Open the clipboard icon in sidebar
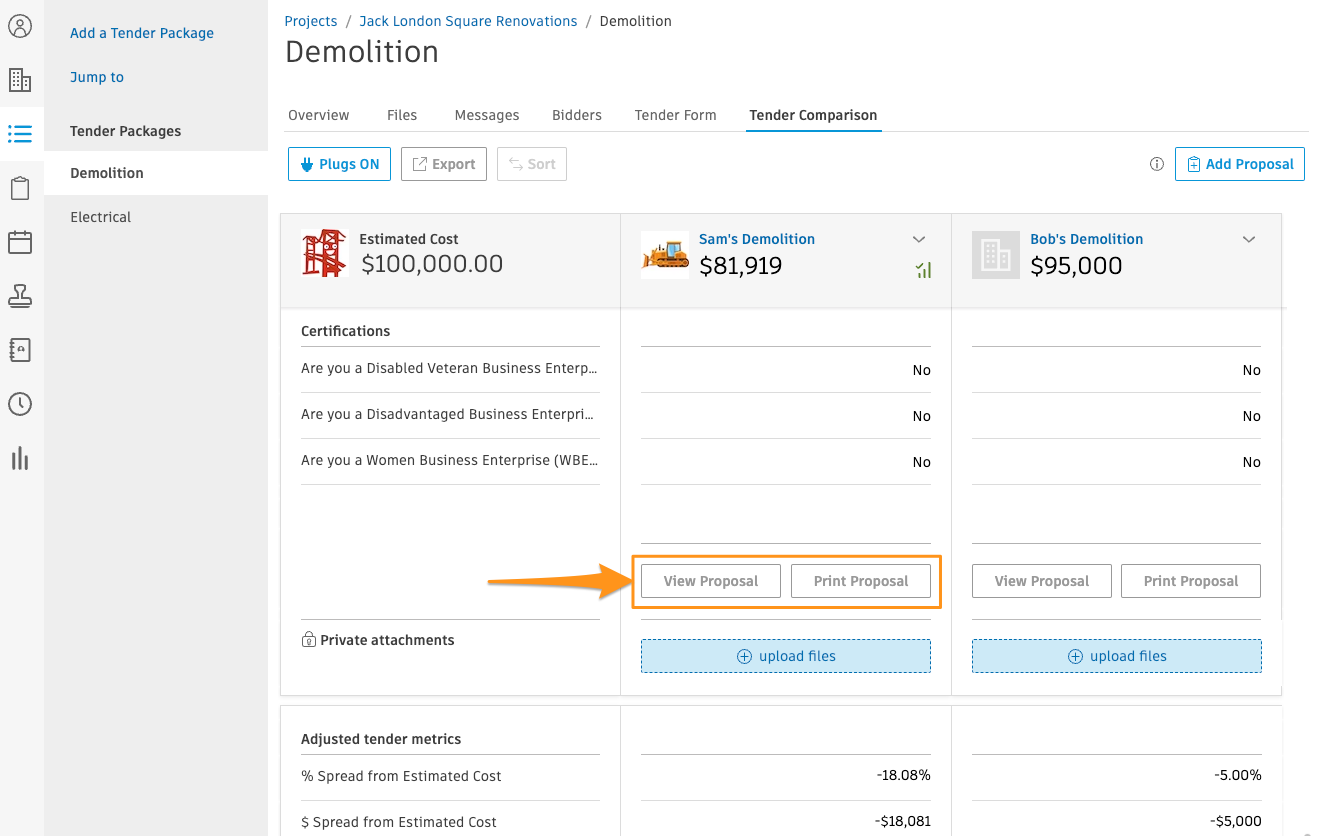The image size is (1321, 836). coord(20,188)
